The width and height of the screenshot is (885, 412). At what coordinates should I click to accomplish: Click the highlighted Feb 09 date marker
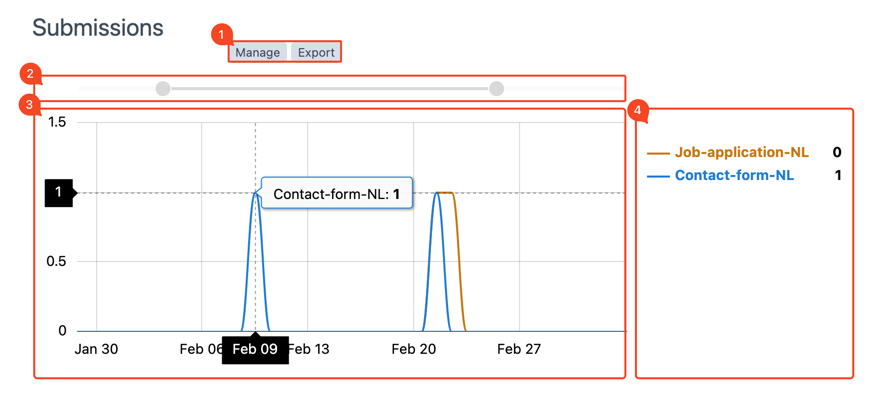(255, 349)
